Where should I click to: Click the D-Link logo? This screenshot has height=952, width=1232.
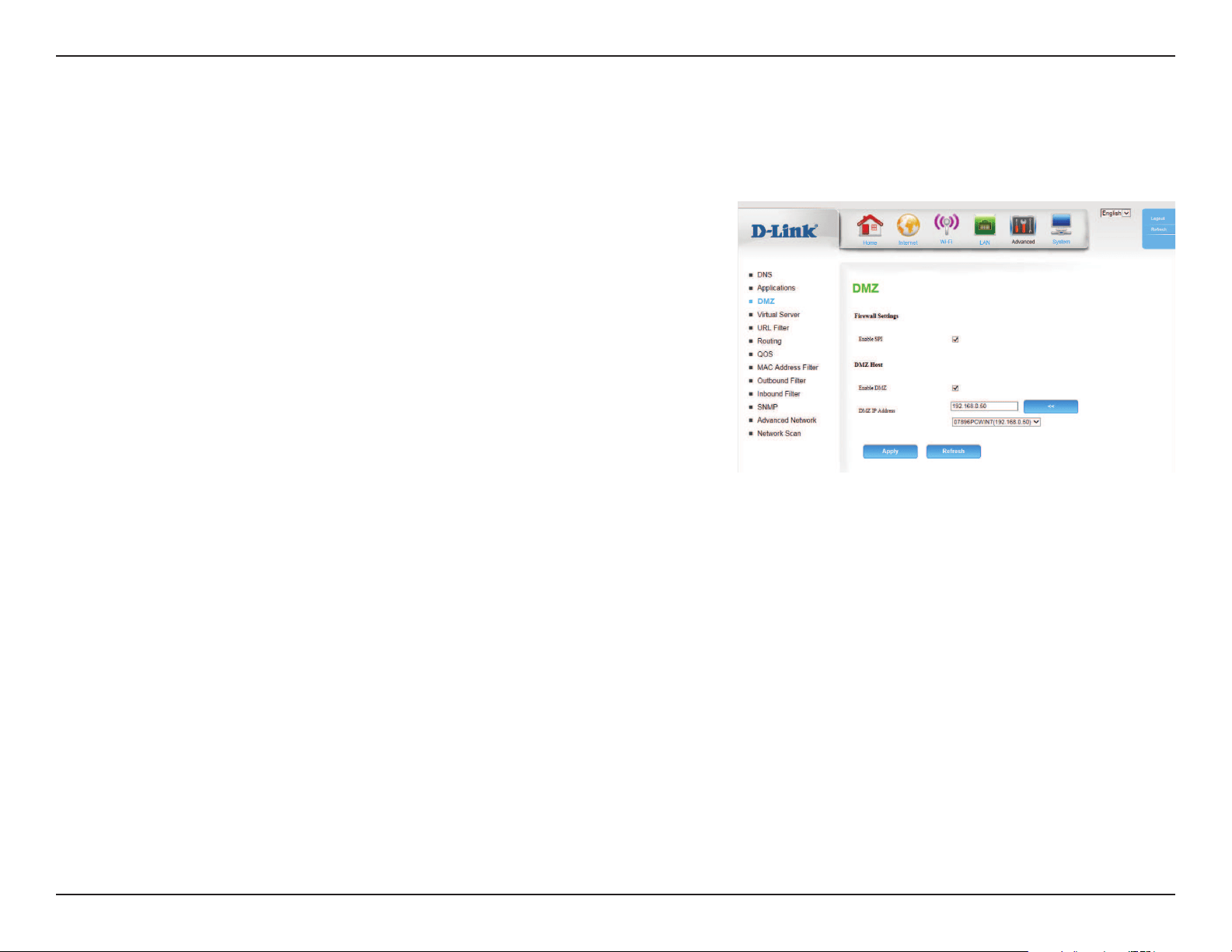[x=784, y=231]
